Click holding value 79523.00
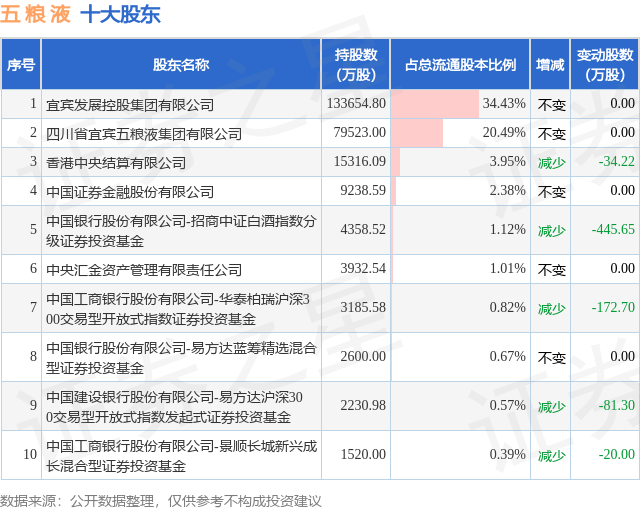This screenshot has height=510, width=640. 360,132
